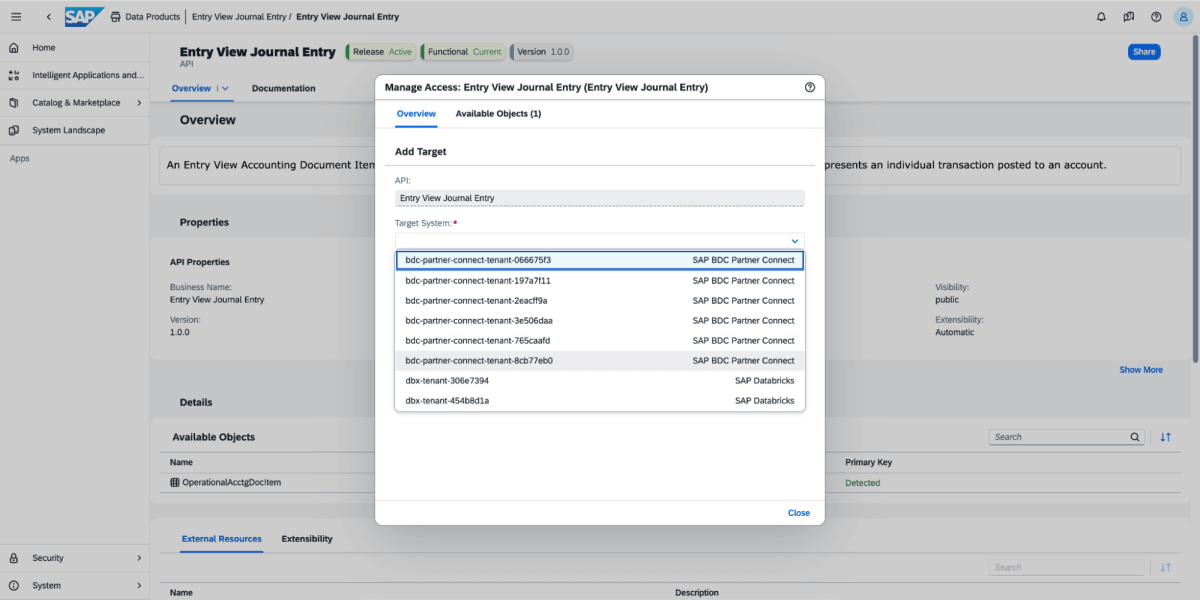Viewport: 1200px width, 600px height.
Task: Open the notifications bell icon
Action: tap(1101, 17)
